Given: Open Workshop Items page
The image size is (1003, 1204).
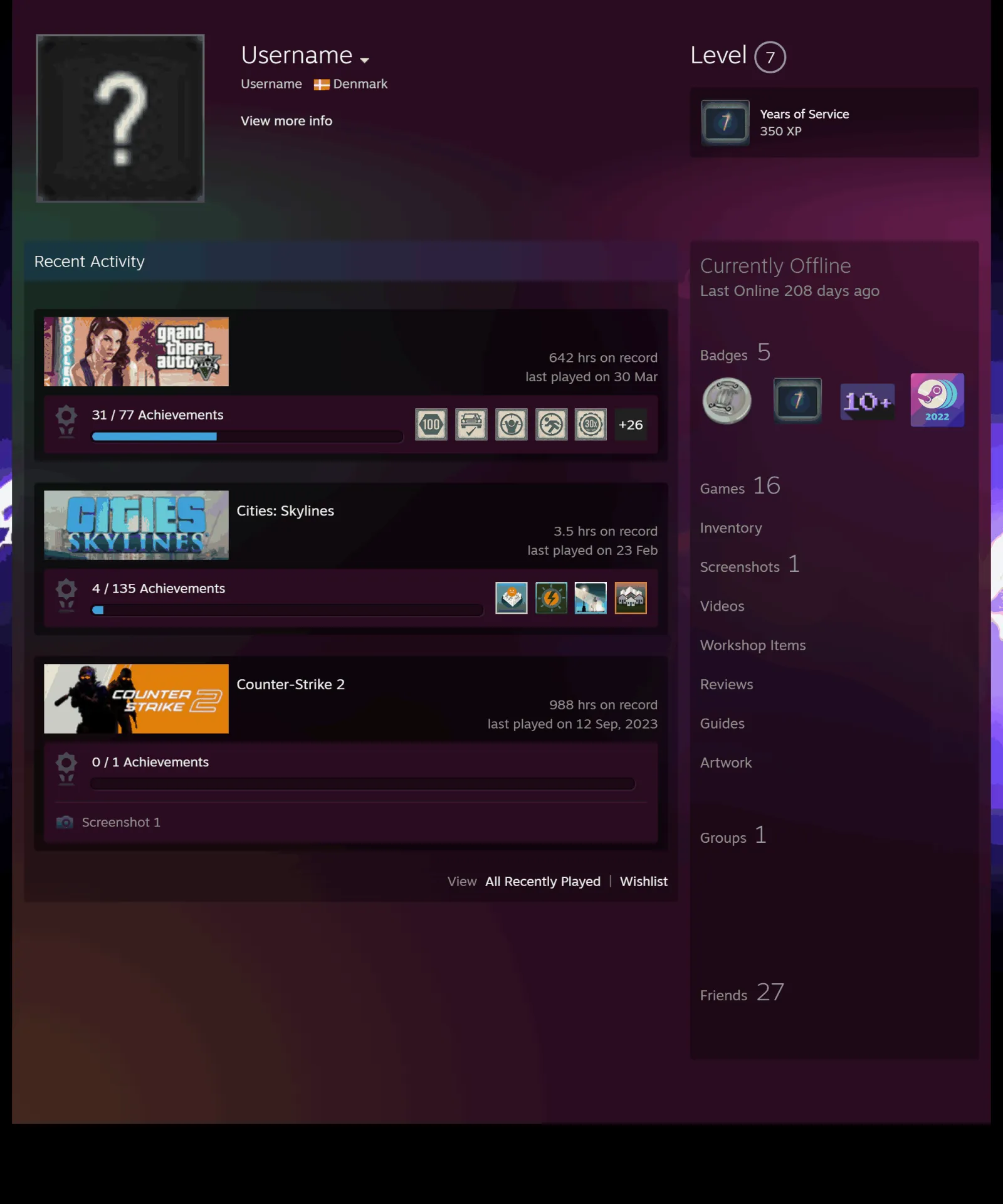Looking at the screenshot, I should (x=753, y=646).
